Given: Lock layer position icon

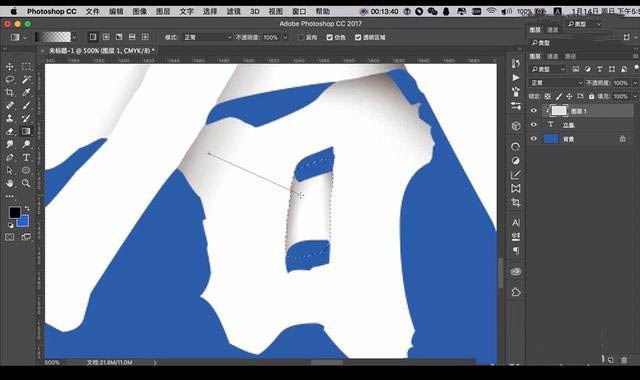Looking at the screenshot, I should pyautogui.click(x=569, y=96).
